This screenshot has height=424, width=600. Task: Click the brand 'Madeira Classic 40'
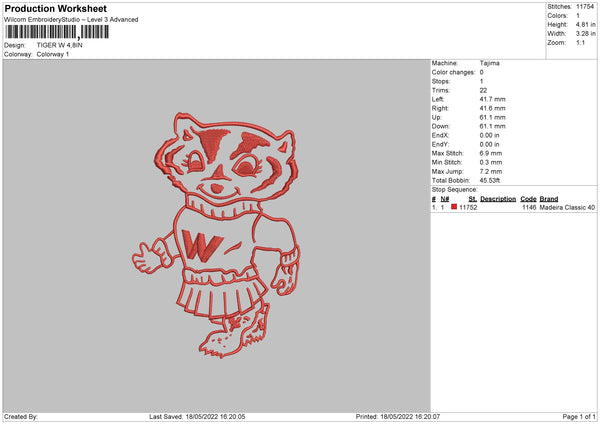pos(567,207)
